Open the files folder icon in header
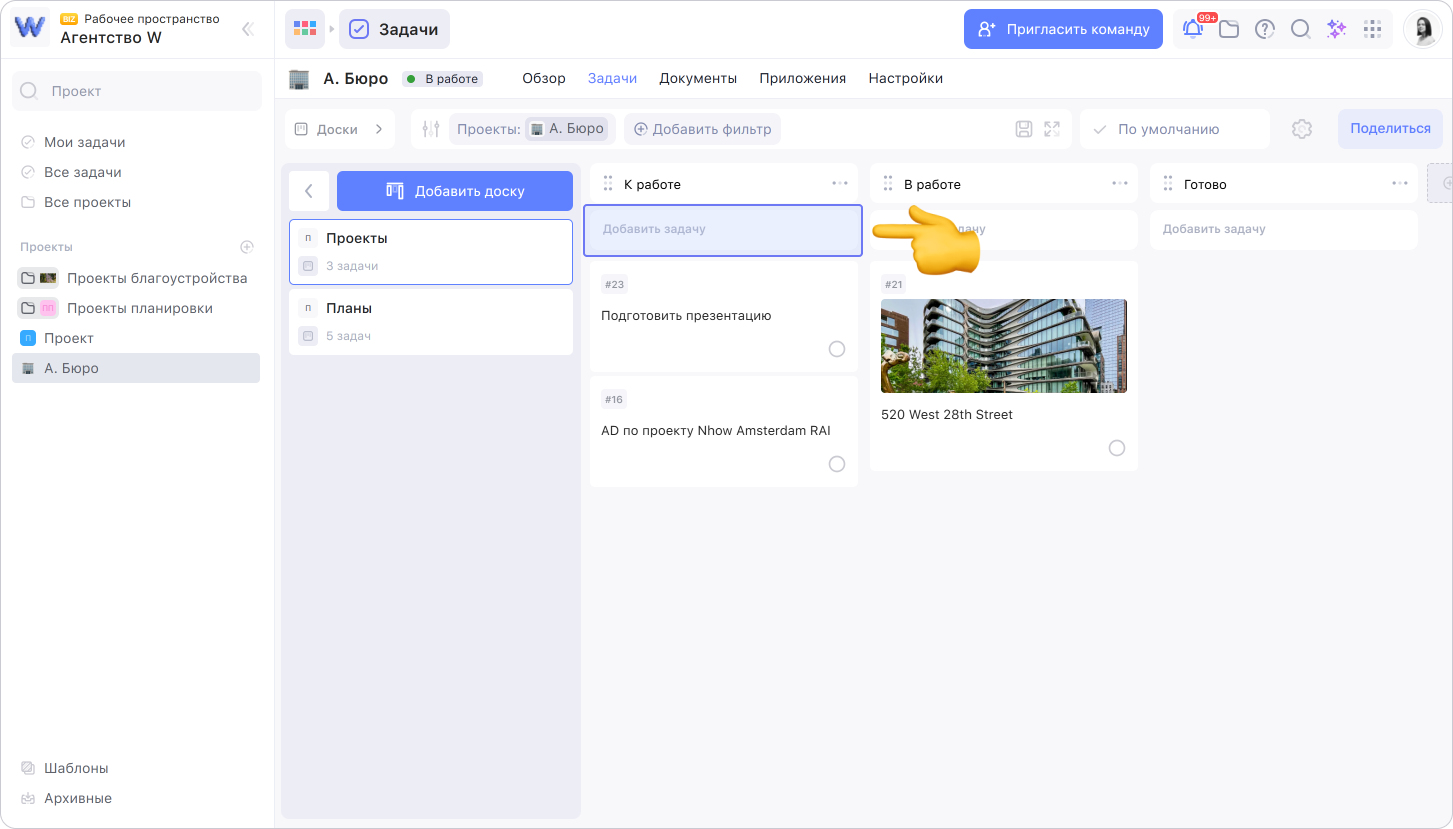Screen dimensions: 1453x829 pyautogui.click(x=1229, y=29)
